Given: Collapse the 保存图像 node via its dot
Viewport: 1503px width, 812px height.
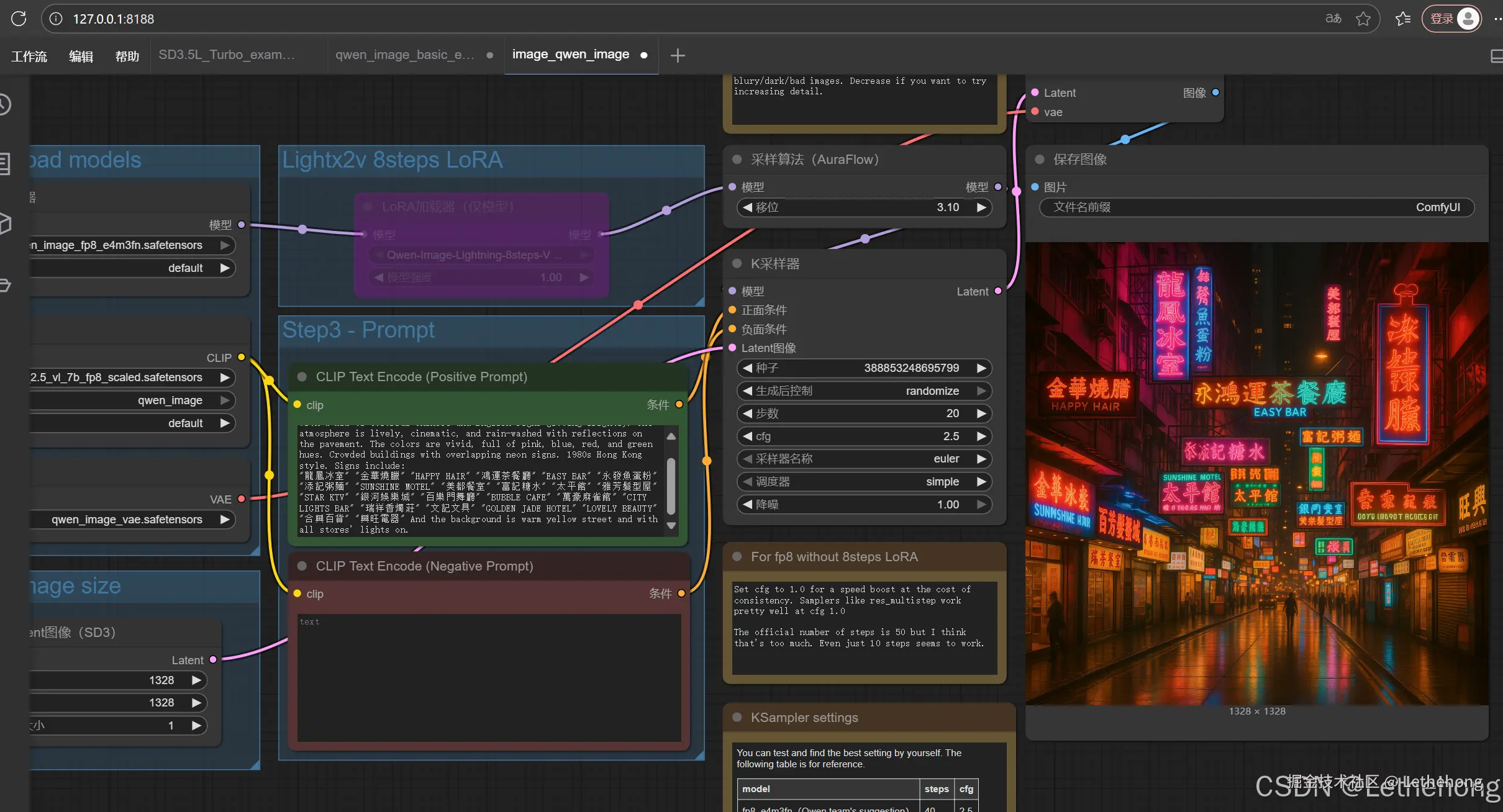Looking at the screenshot, I should coord(1039,160).
